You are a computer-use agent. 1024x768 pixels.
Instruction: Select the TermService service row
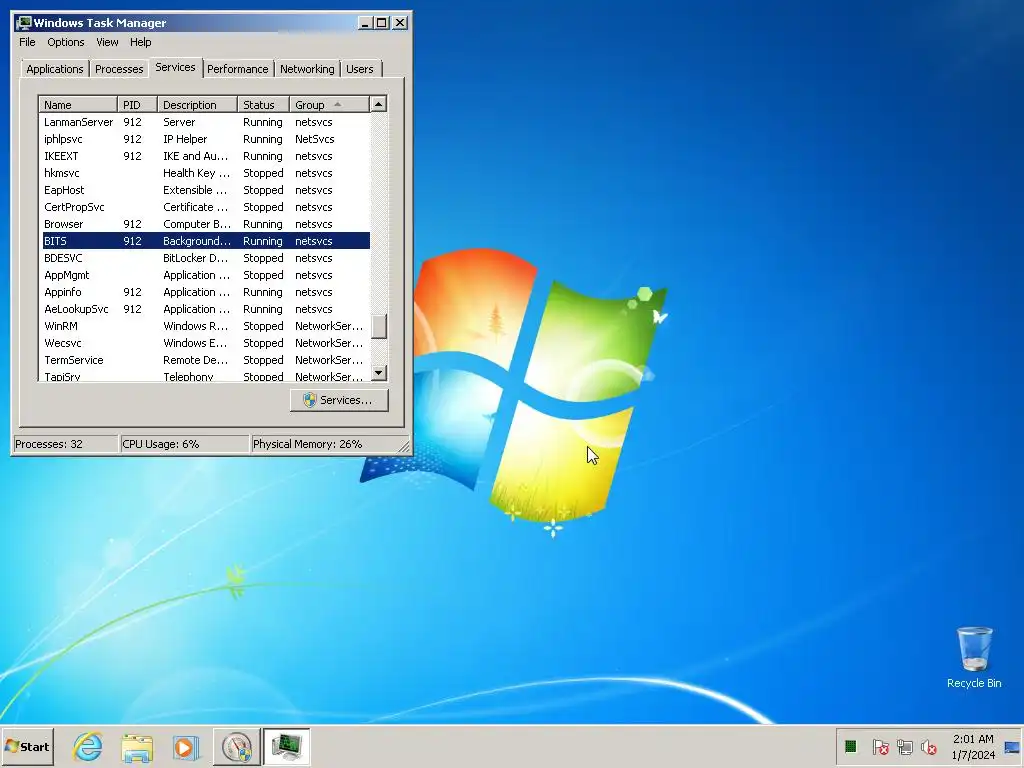point(206,360)
